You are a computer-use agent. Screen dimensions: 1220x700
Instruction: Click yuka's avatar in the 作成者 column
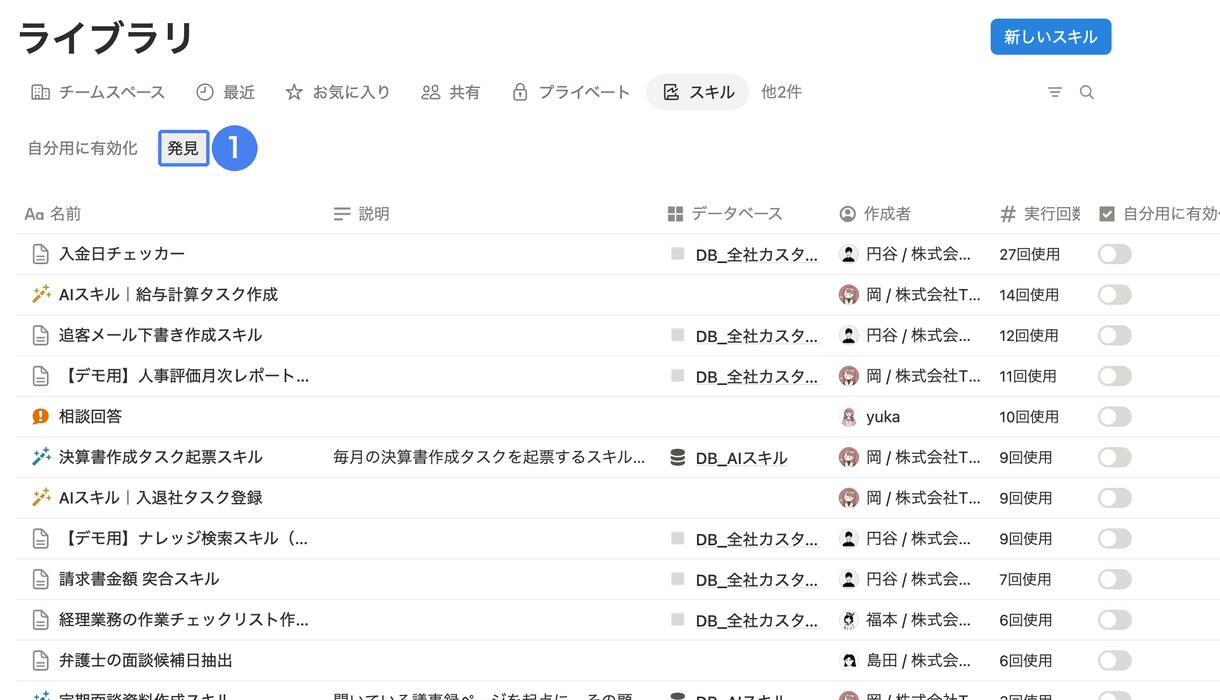(x=849, y=417)
